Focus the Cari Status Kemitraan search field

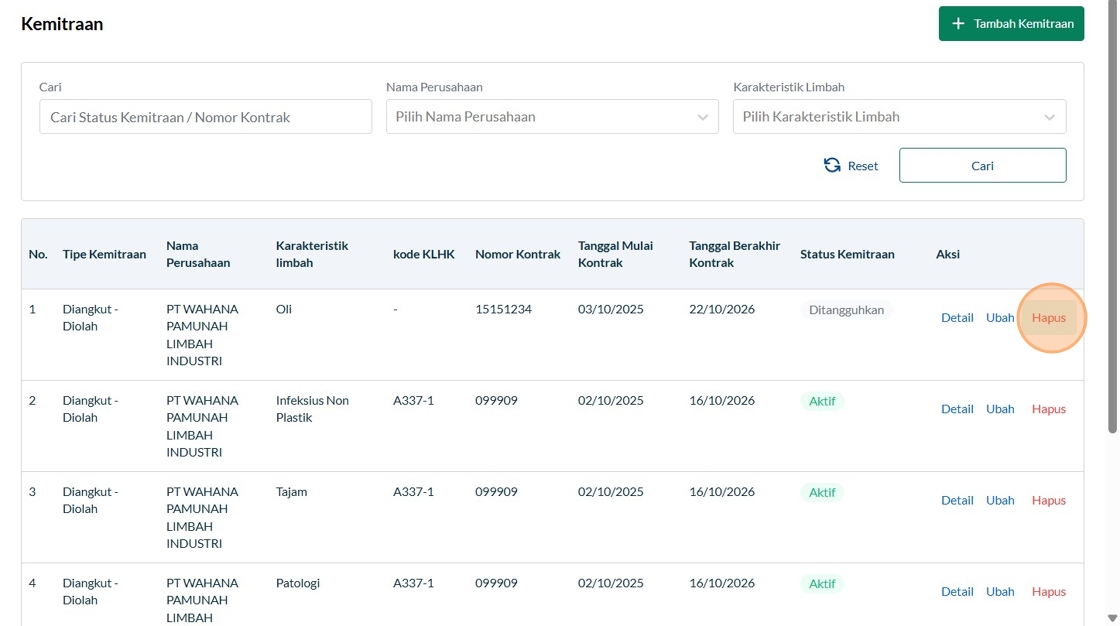pos(205,117)
